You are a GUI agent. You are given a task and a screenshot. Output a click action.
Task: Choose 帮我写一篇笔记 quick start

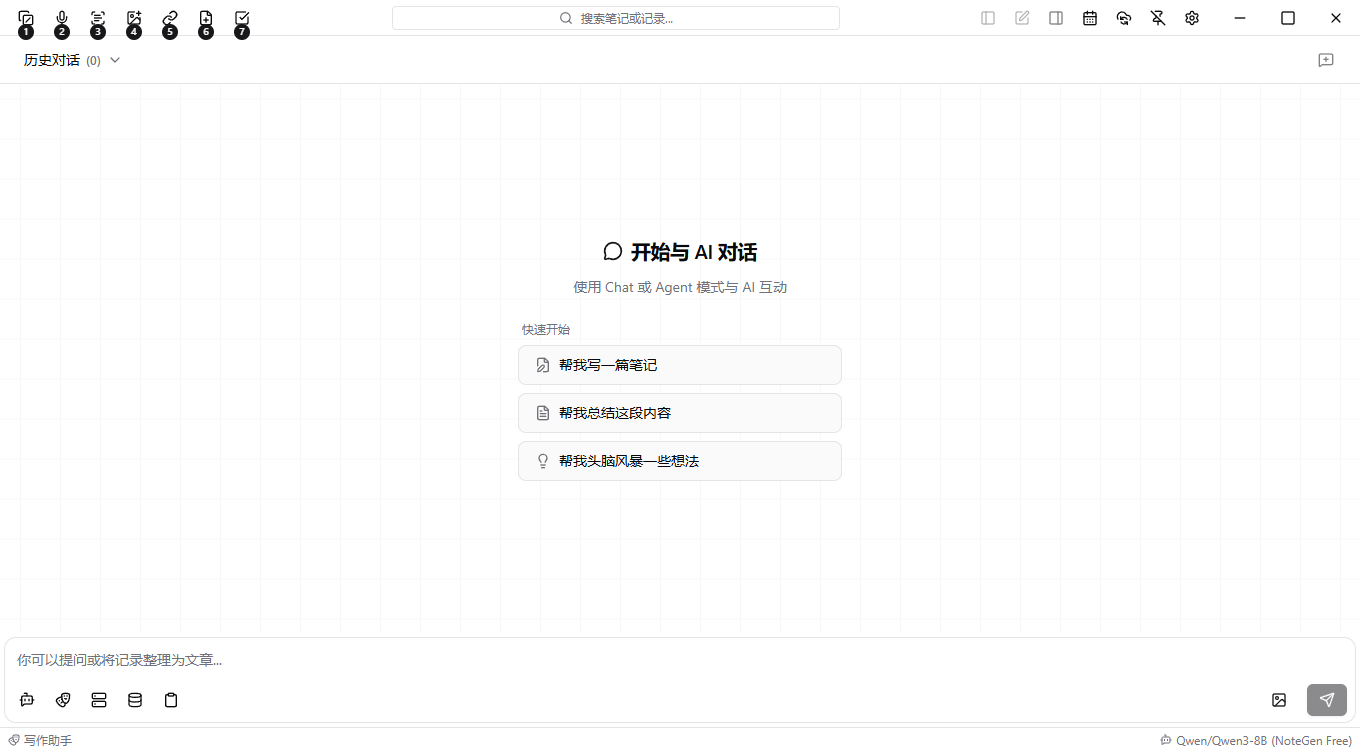tap(680, 365)
